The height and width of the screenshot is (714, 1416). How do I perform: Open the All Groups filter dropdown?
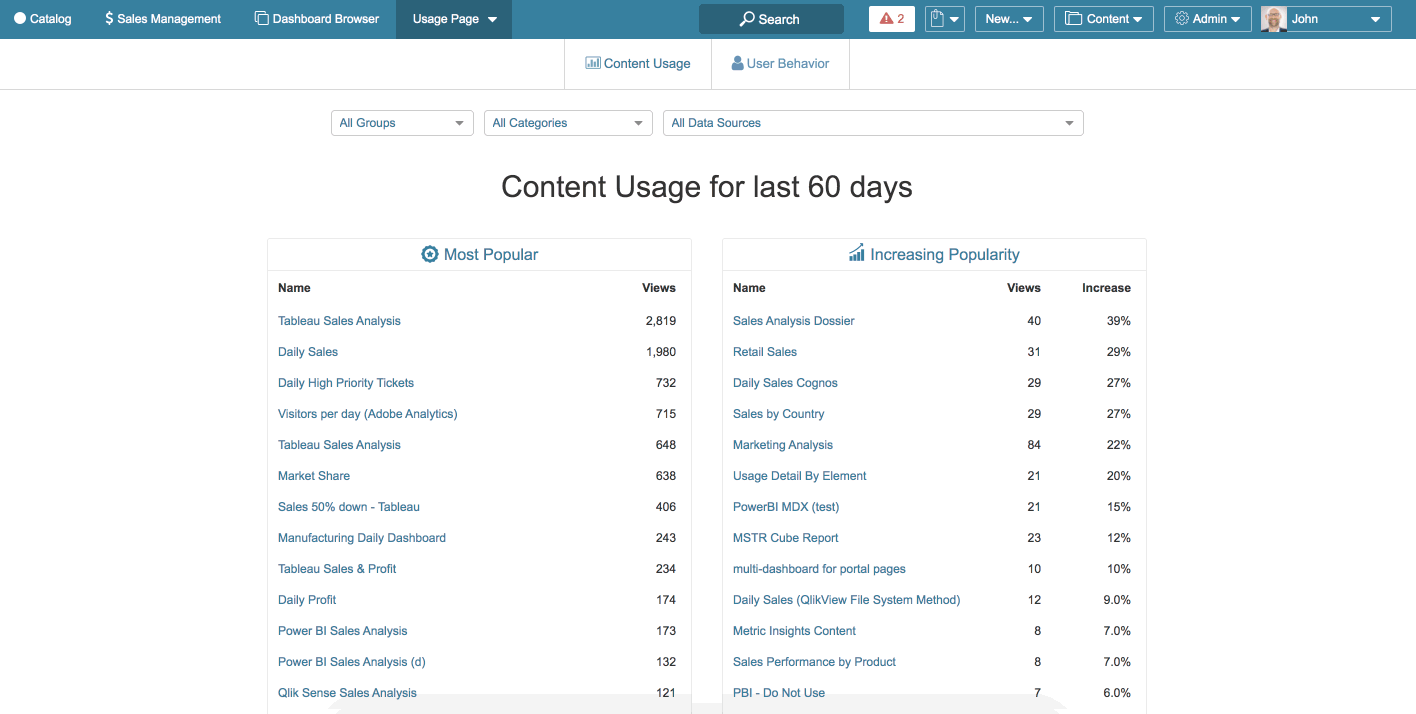point(402,123)
